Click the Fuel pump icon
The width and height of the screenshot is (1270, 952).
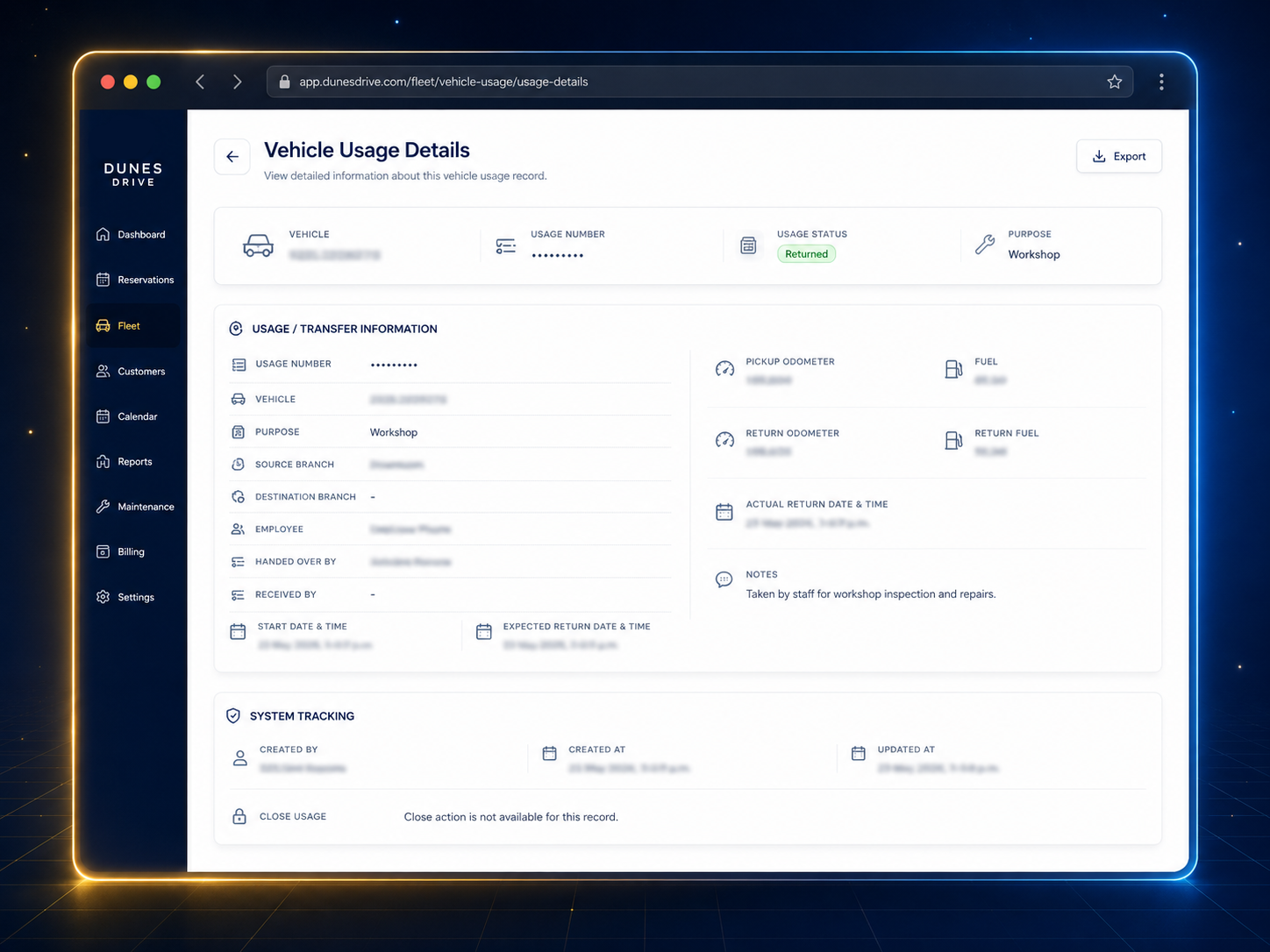953,369
